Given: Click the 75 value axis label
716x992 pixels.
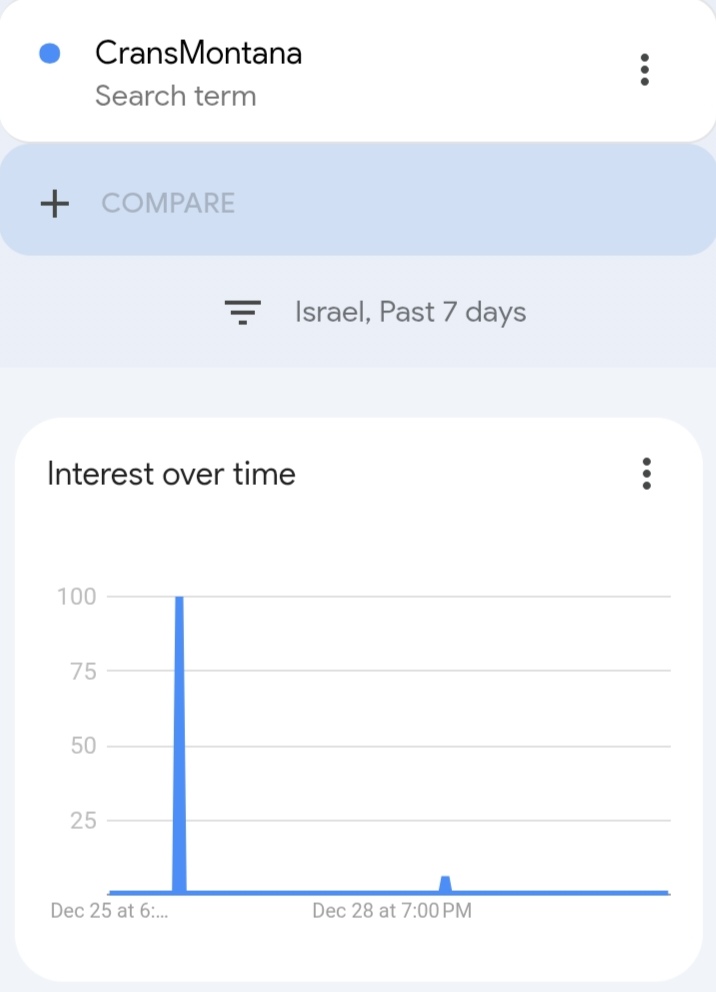Looking at the screenshot, I should (x=83, y=671).
